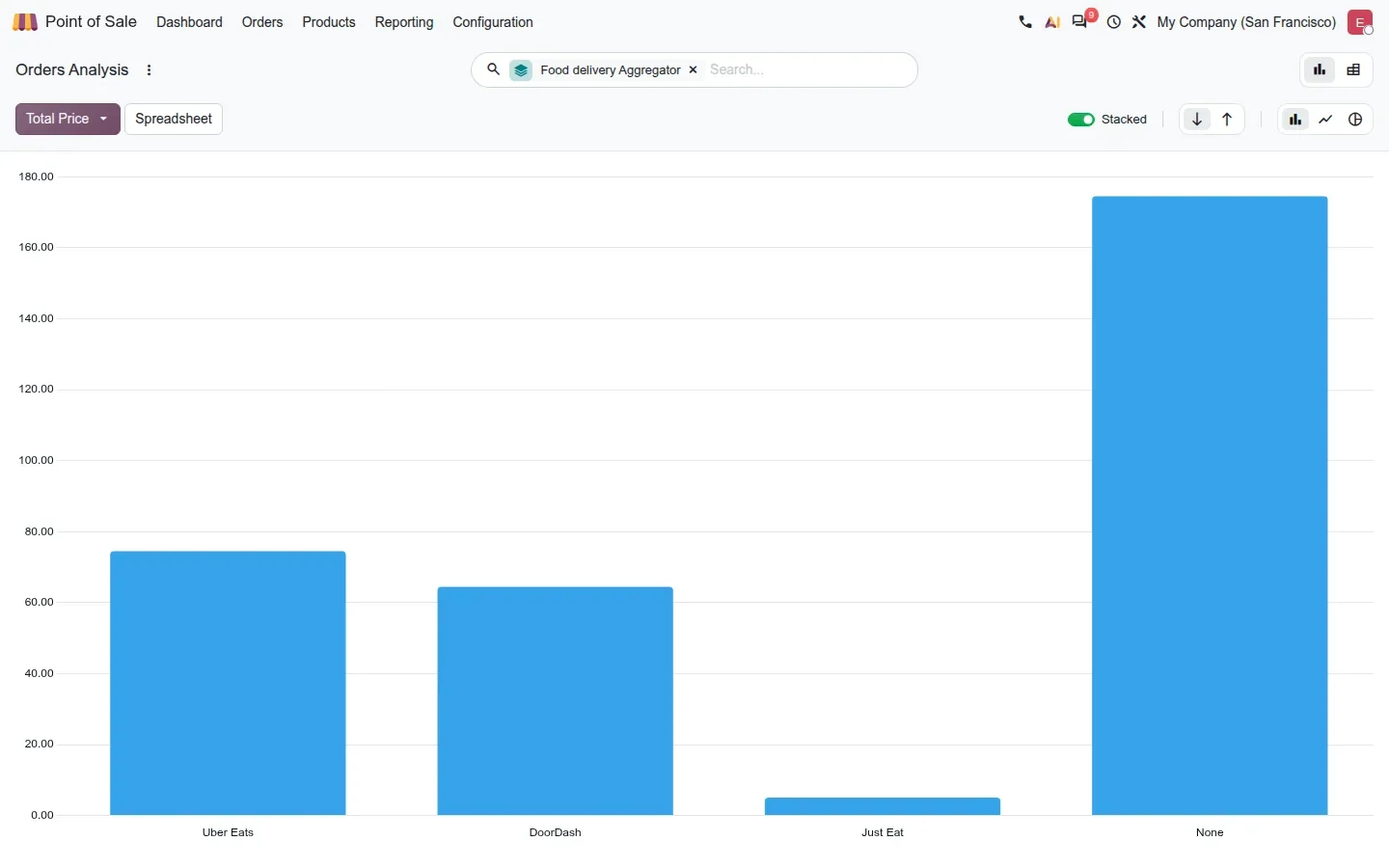
Task: Open the Point of Sale app icon
Action: click(x=25, y=22)
